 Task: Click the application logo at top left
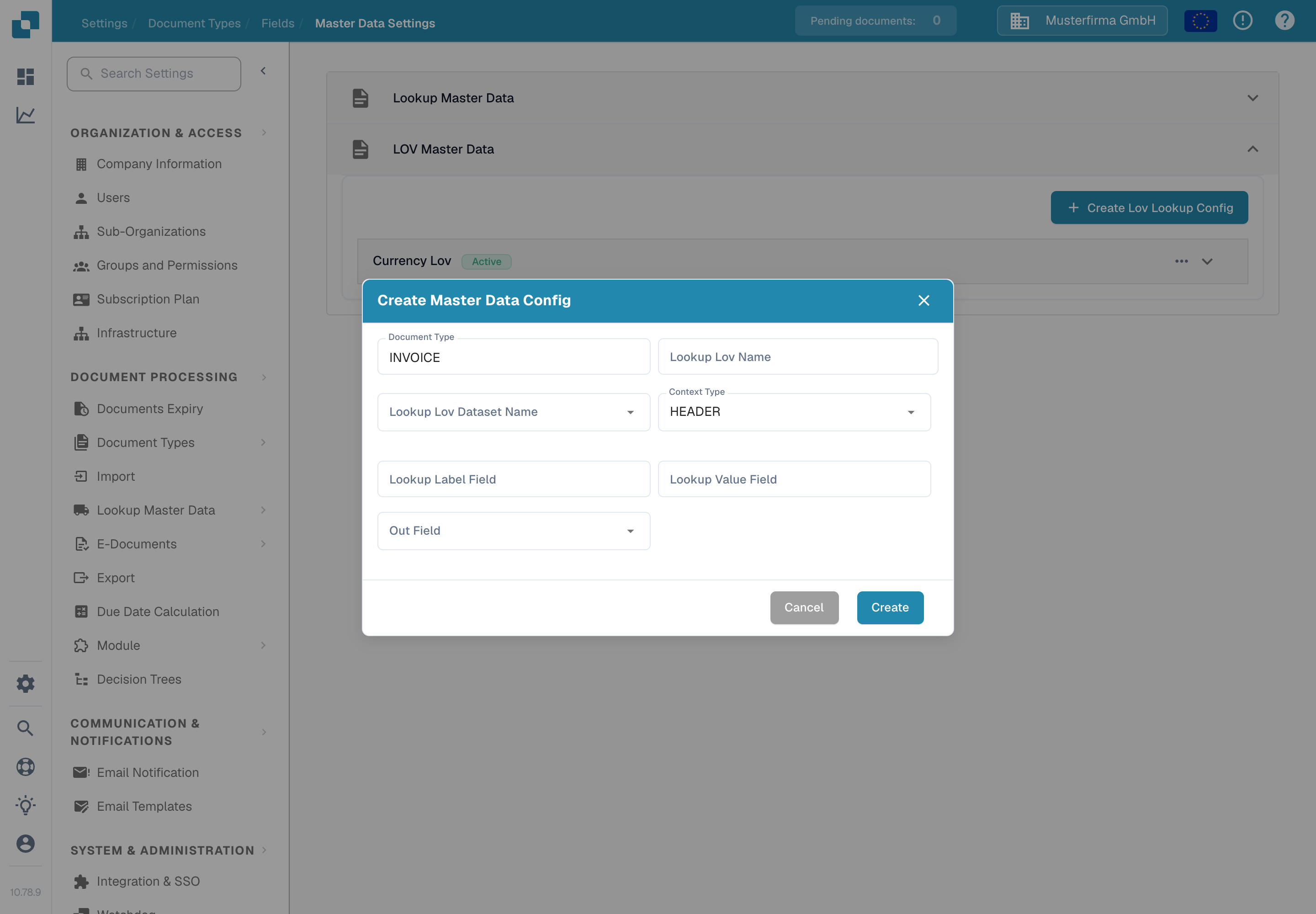coord(25,24)
